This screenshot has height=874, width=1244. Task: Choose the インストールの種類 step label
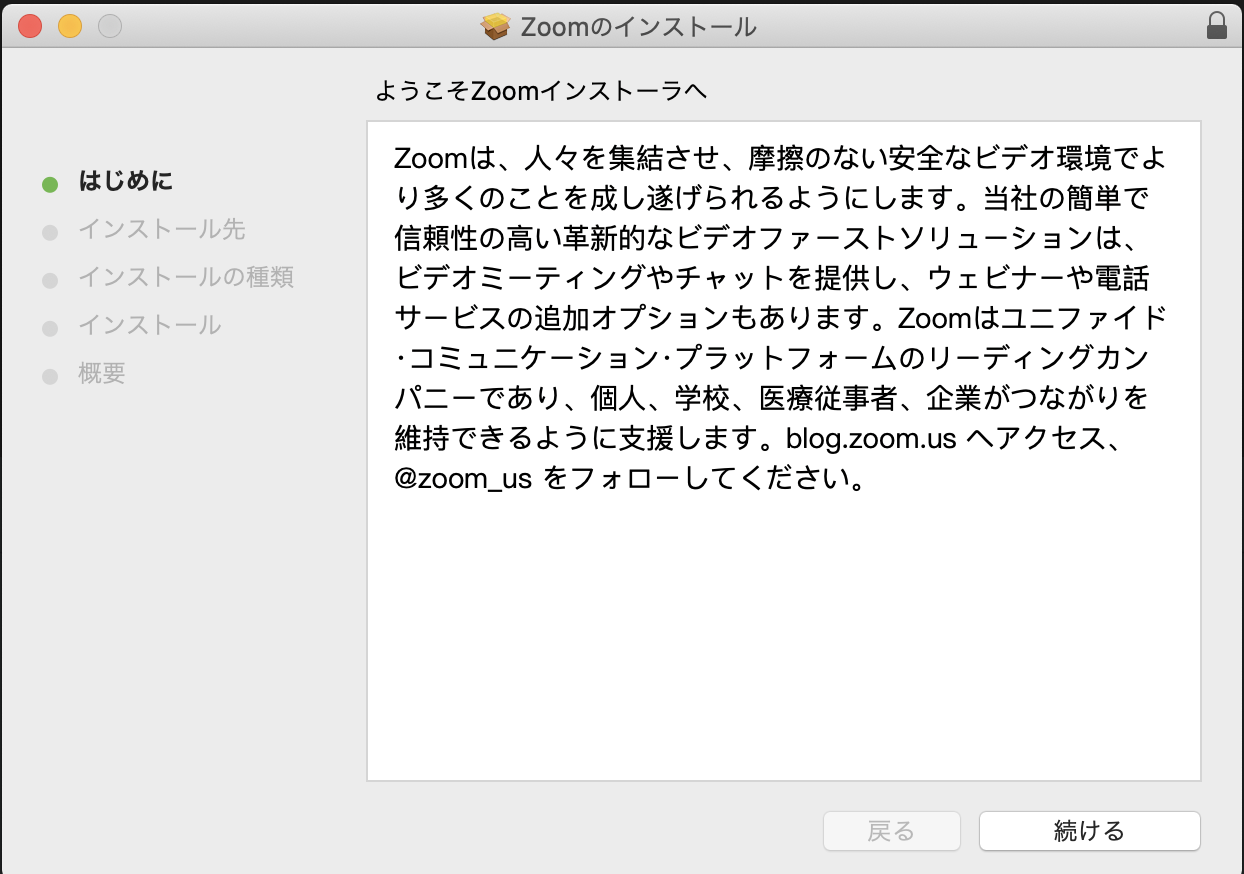click(185, 277)
